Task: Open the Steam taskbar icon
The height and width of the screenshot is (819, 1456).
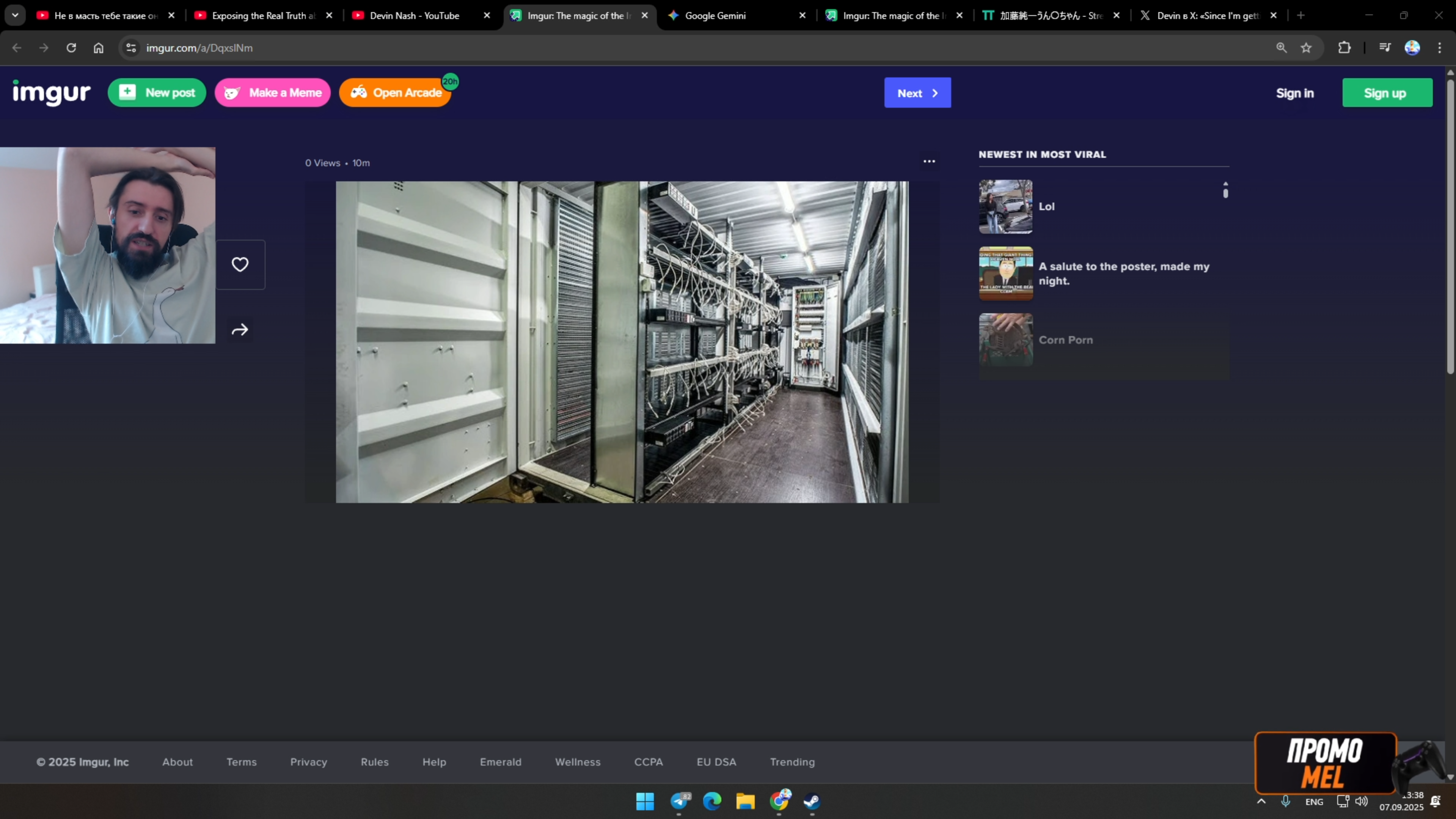Action: click(x=812, y=801)
